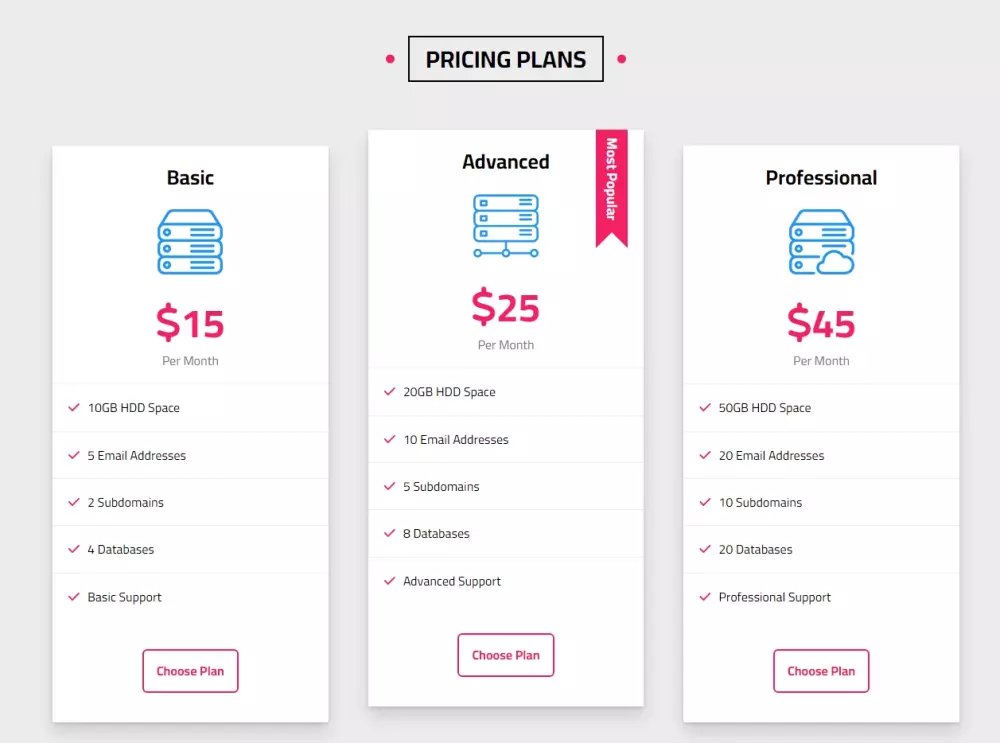Click checkmark beside 10GB HDD Space

(74, 408)
